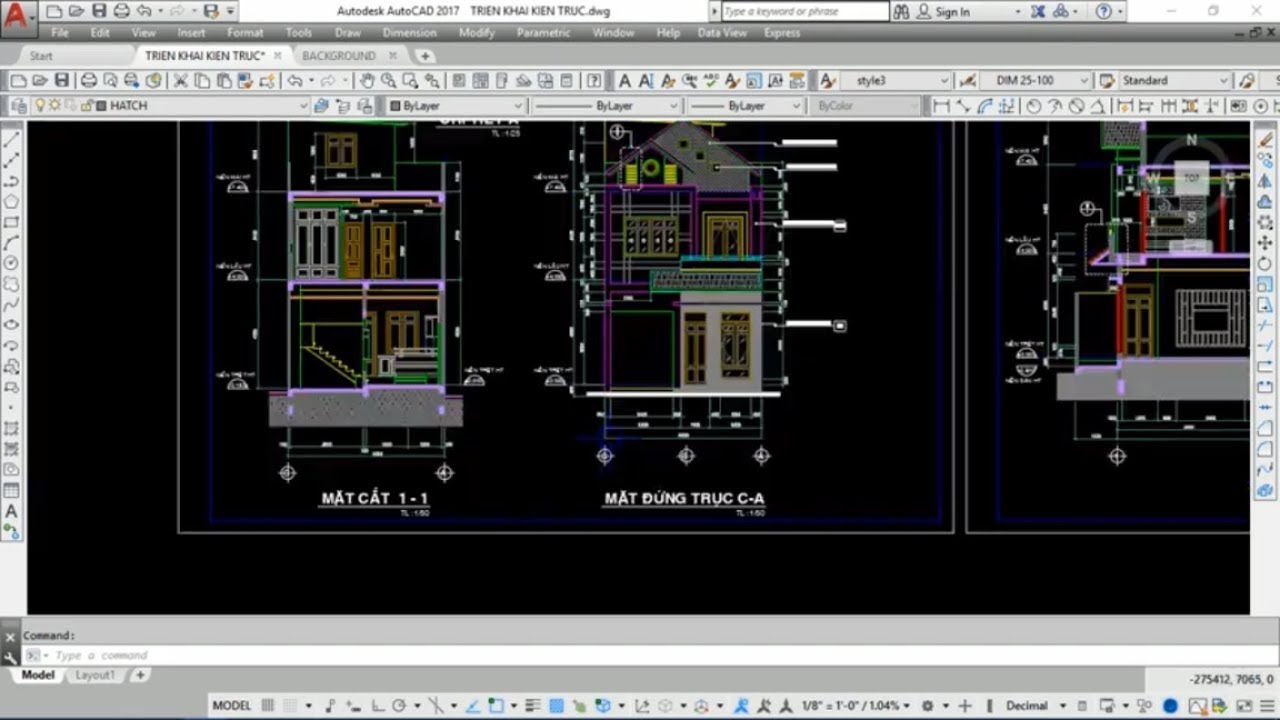1280x720 pixels.
Task: Add a new drawing tab with plus button
Action: [425, 56]
